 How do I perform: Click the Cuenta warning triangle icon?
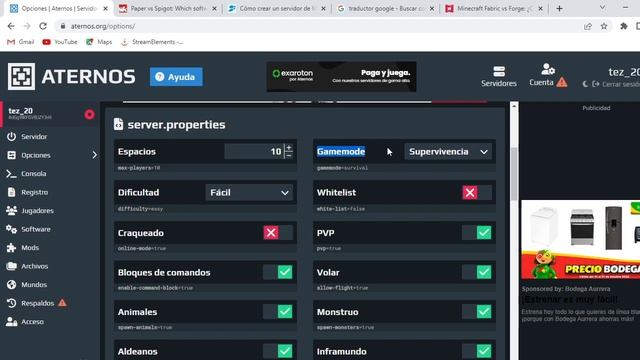tap(562, 82)
